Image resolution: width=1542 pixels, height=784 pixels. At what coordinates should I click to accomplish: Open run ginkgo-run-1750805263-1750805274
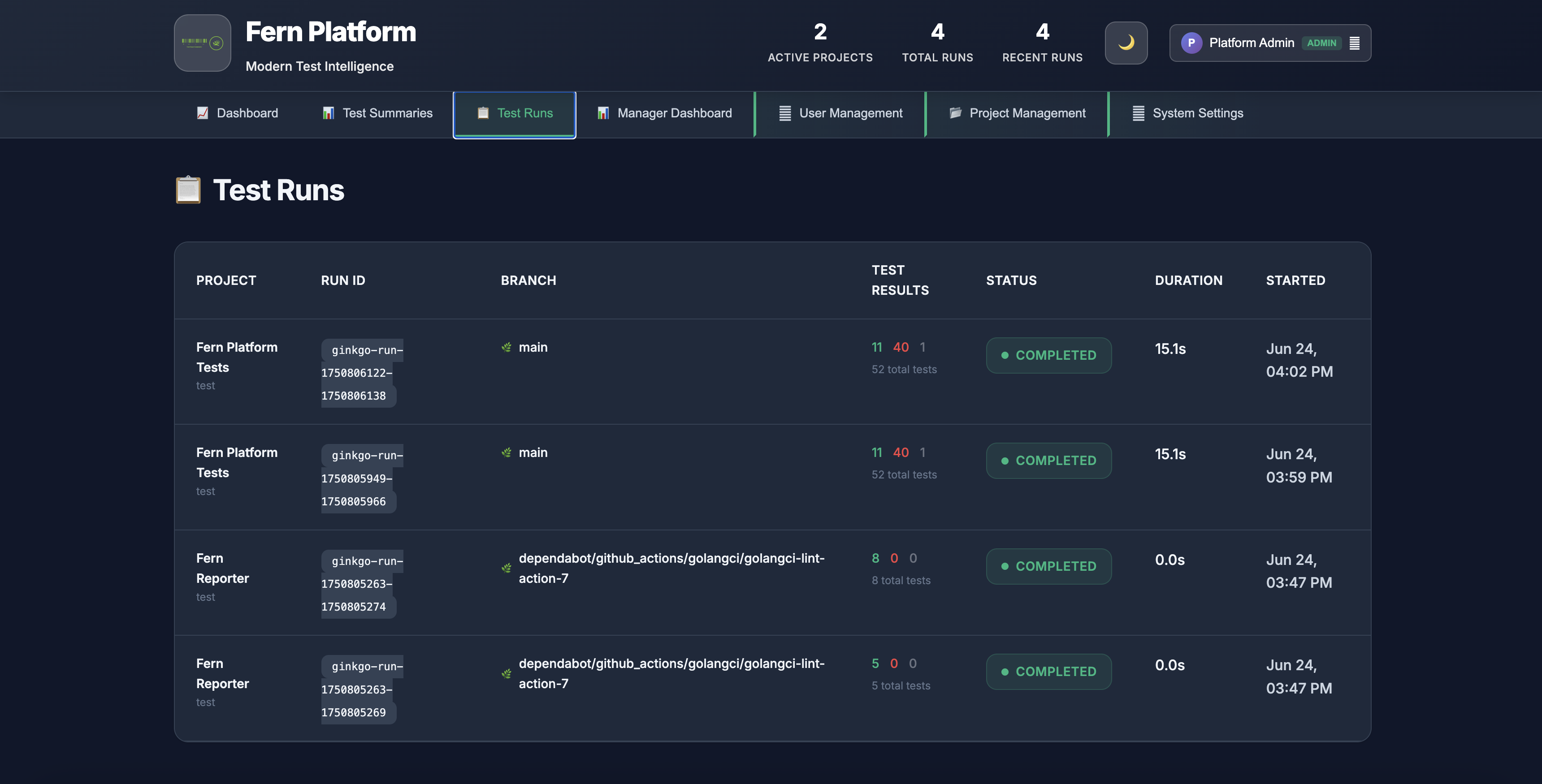pyautogui.click(x=362, y=583)
